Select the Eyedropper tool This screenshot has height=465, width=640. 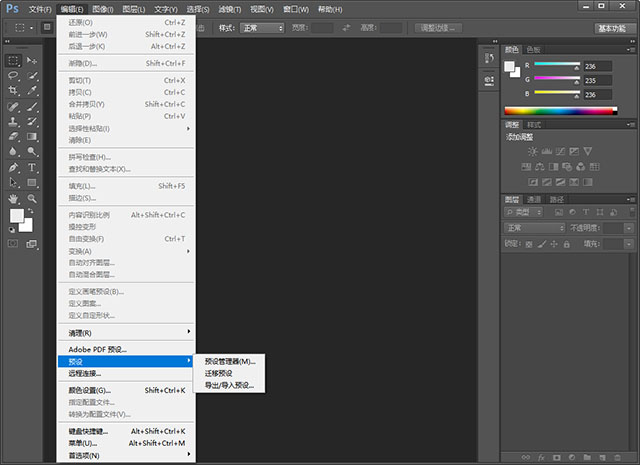click(32, 90)
